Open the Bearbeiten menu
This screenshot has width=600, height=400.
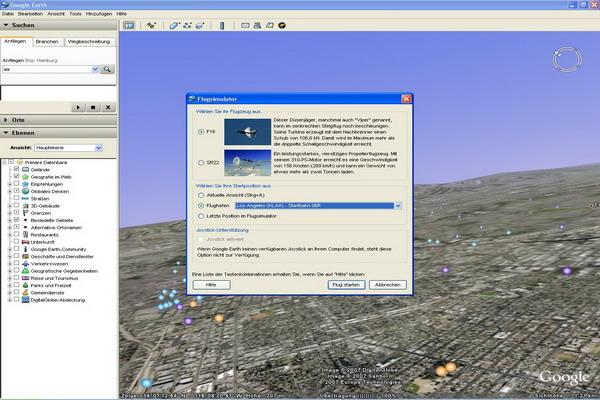coord(31,14)
